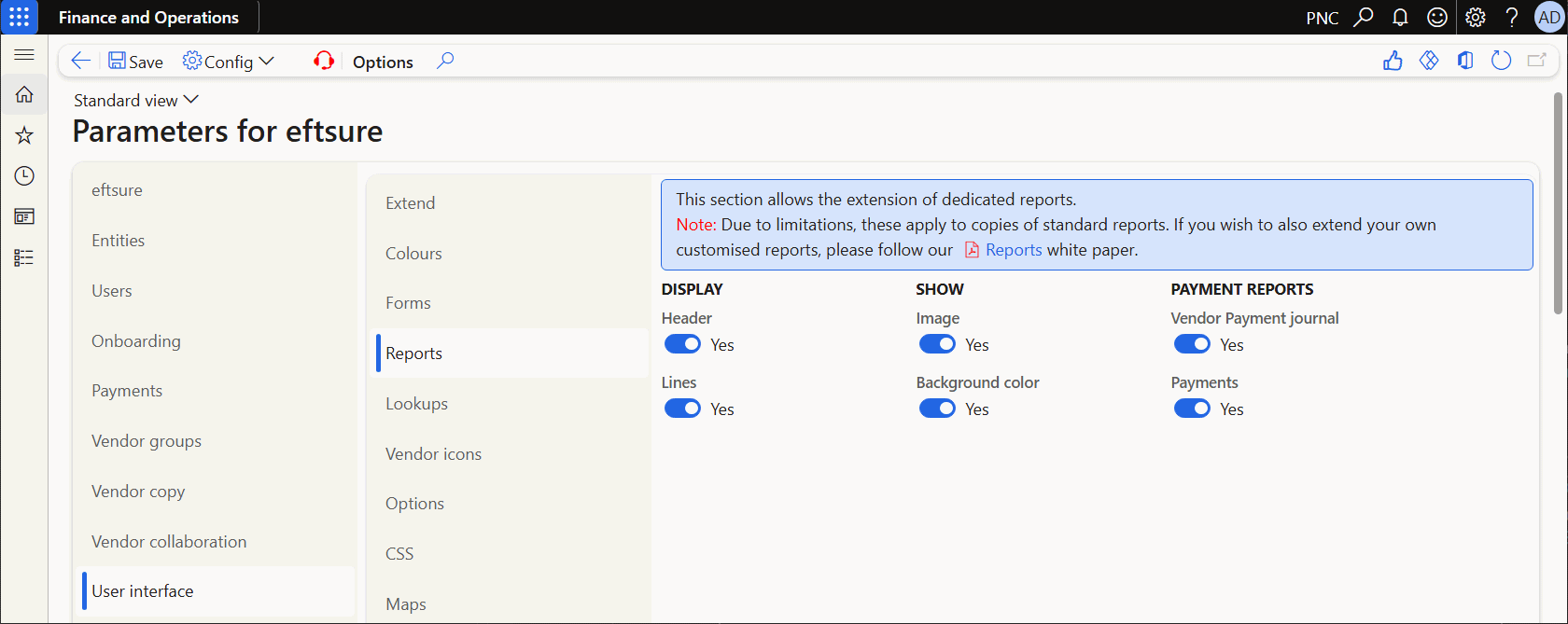Open the Forms sub-tab
Viewport: 1568px width, 624px height.
509,303
